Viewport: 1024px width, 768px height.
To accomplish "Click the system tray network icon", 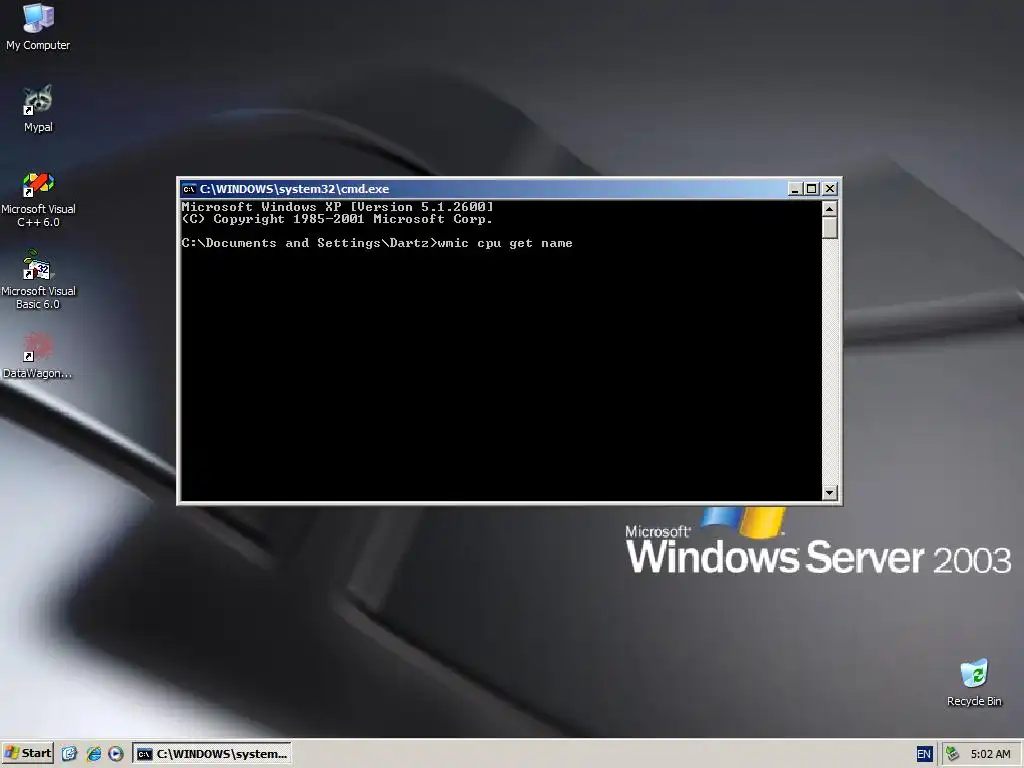I will 953,754.
